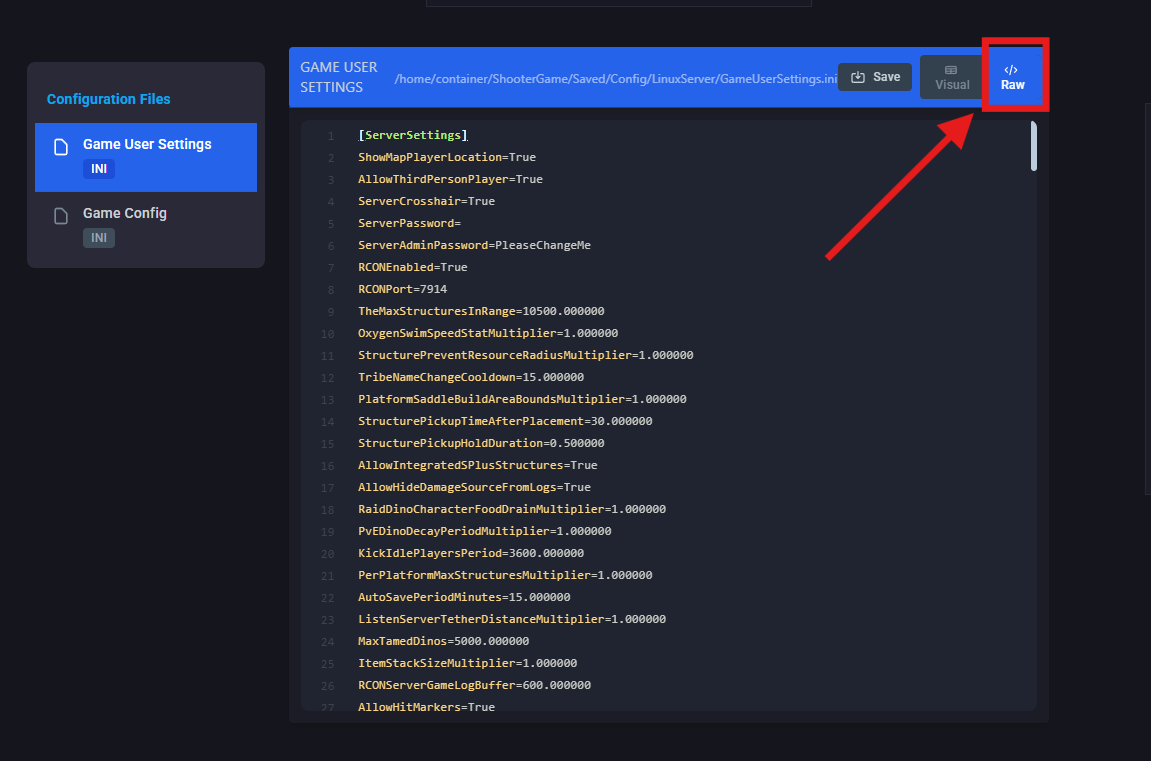
Task: Place cursor on ServerPassword= line
Action: (409, 223)
